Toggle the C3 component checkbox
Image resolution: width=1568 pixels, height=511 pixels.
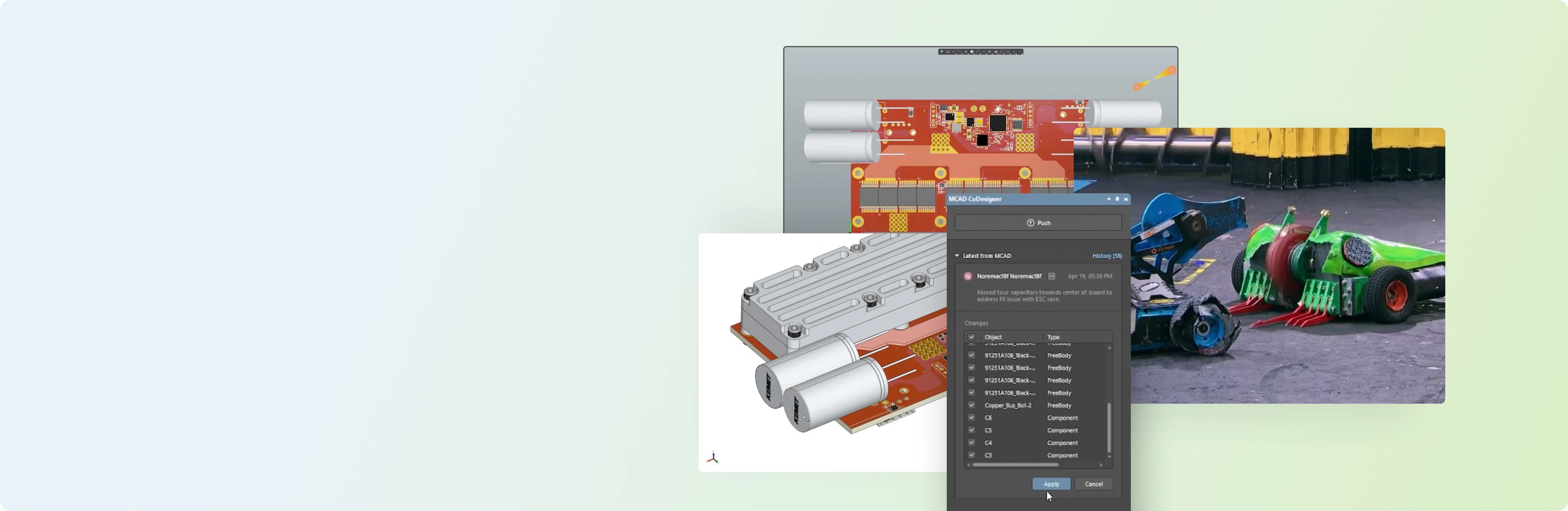pos(971,455)
